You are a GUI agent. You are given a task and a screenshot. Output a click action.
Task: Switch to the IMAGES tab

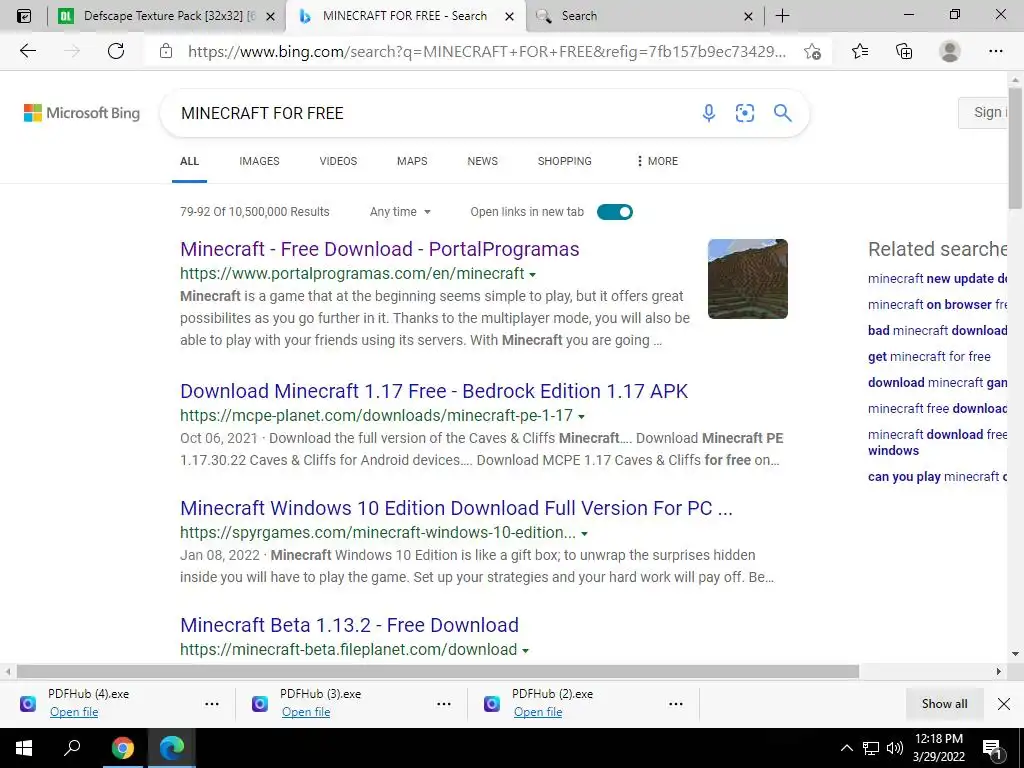click(x=259, y=161)
